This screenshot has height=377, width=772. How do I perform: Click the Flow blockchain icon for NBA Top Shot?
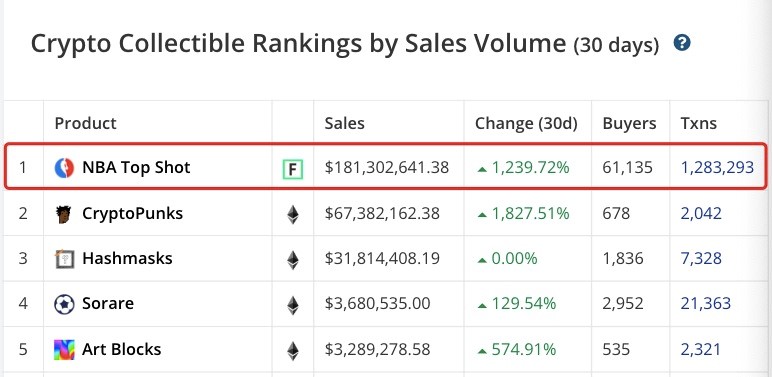tap(292, 170)
